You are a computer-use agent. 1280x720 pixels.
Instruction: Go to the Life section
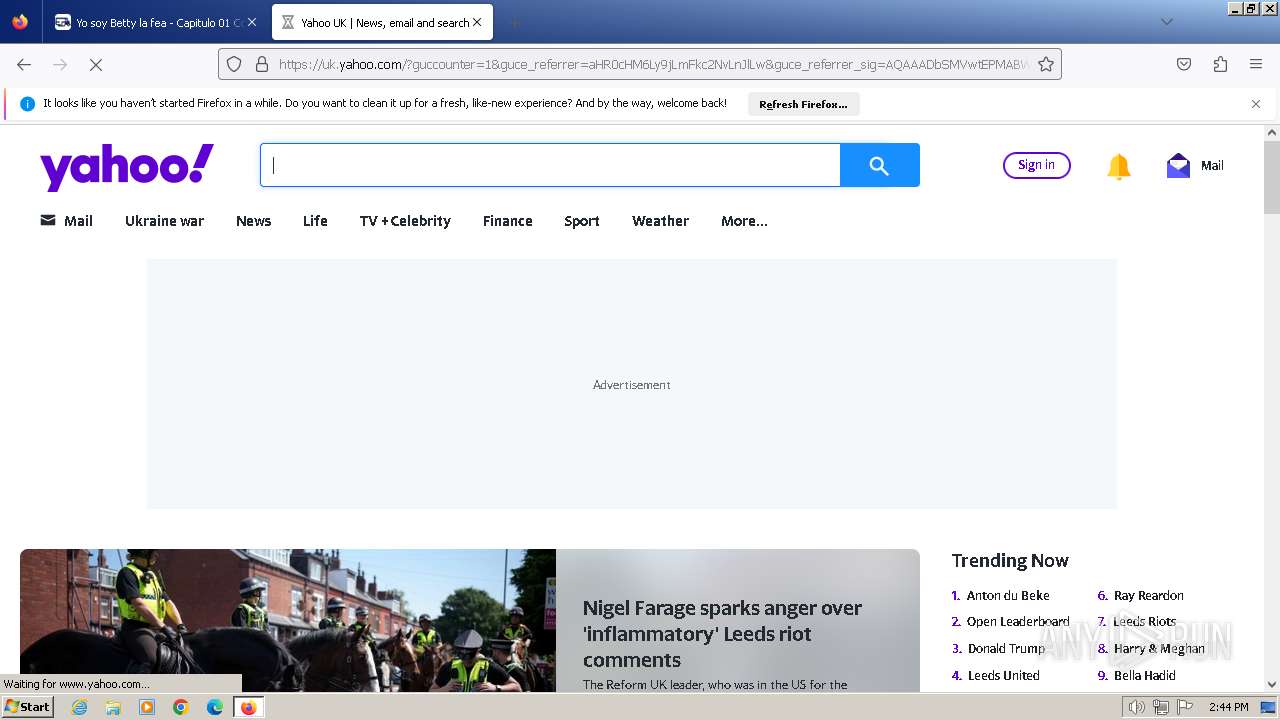click(315, 221)
